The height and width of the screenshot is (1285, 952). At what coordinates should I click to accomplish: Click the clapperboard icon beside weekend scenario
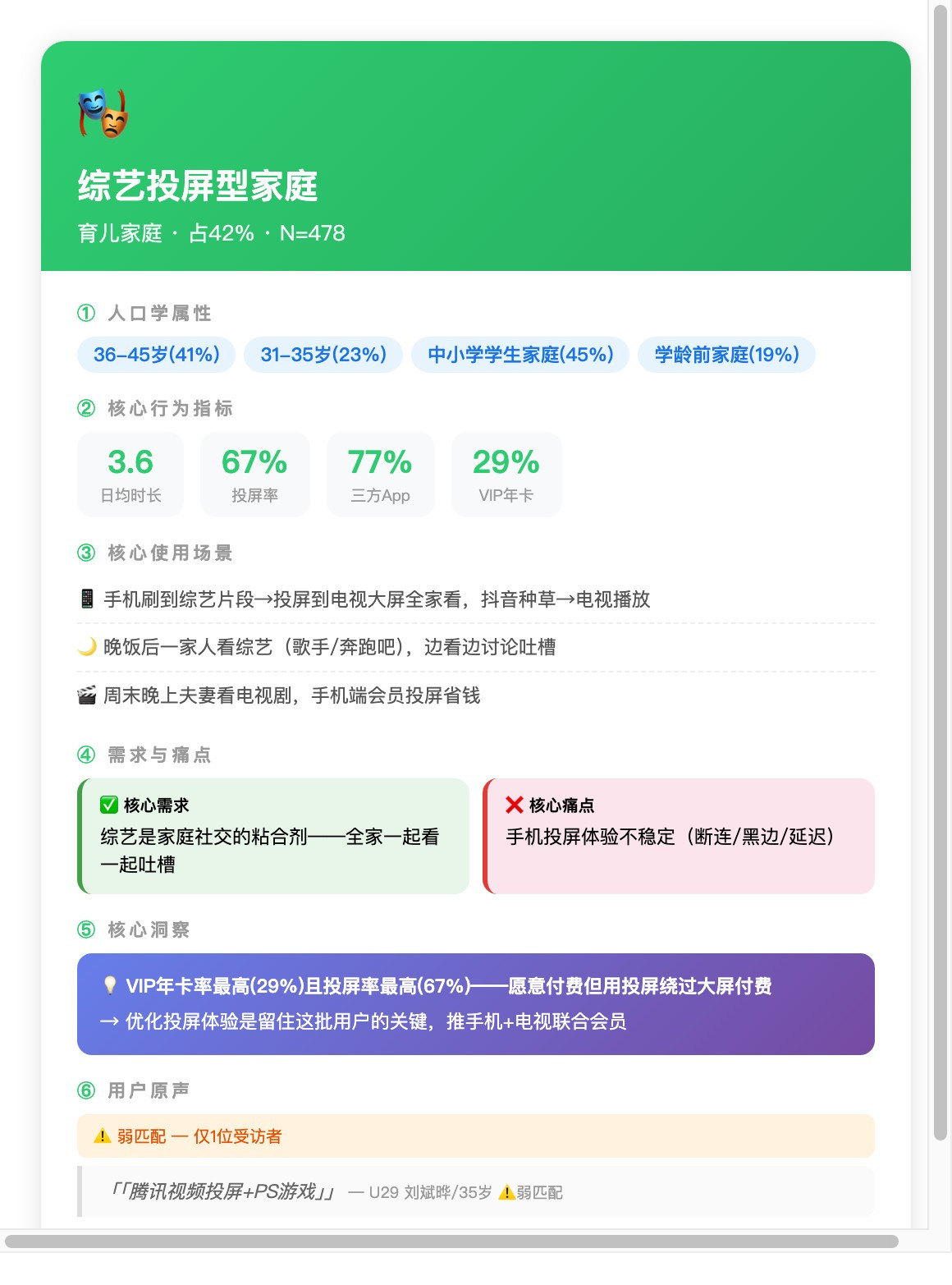coord(87,695)
